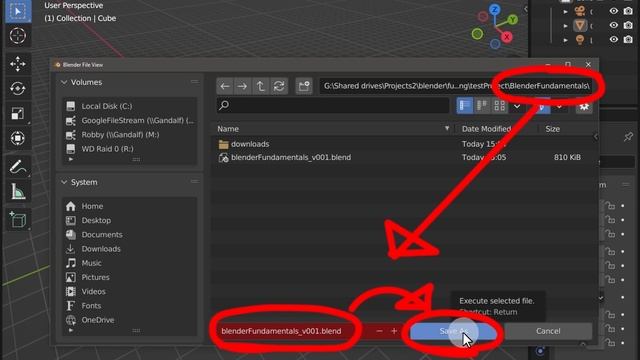Go back to previous folder
This screenshot has height=360, width=640.
tap(225, 86)
